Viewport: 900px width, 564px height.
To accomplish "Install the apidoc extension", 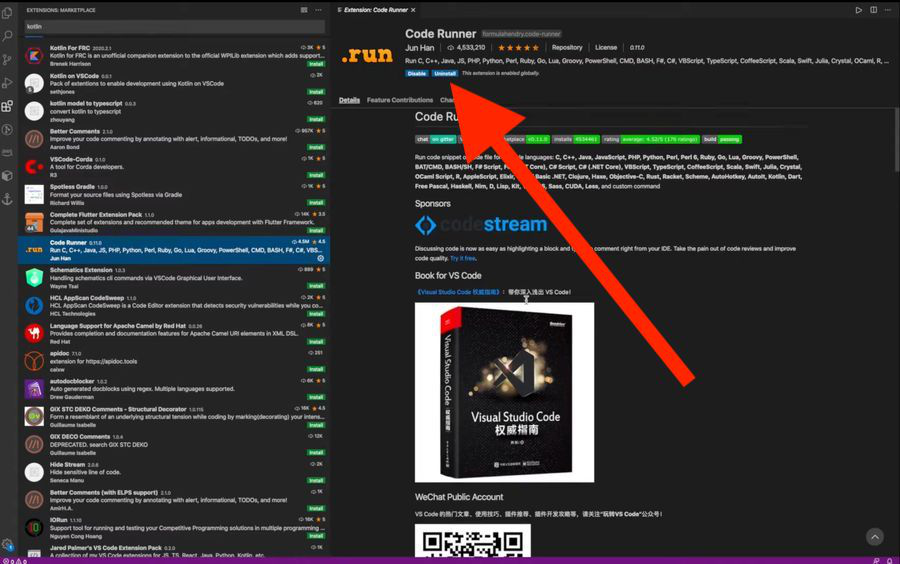I will [x=316, y=369].
